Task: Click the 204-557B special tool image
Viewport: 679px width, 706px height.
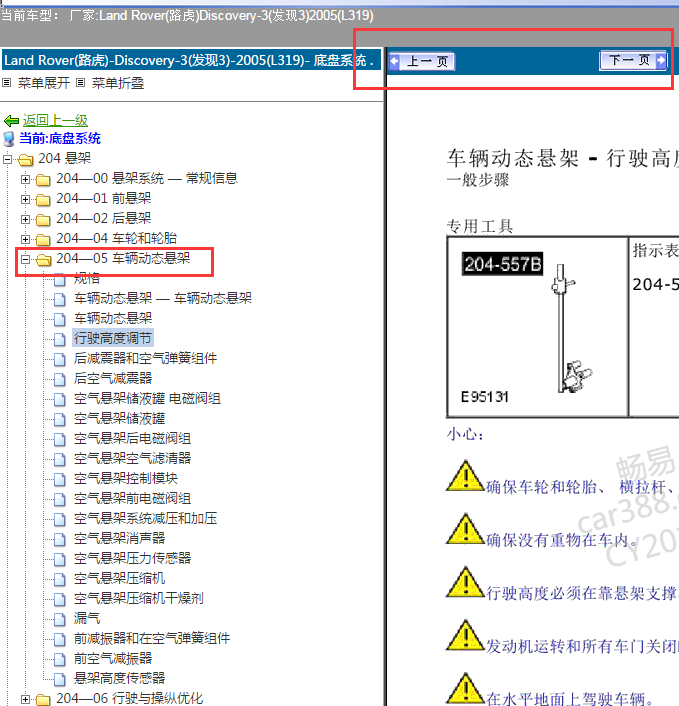Action: [538, 326]
